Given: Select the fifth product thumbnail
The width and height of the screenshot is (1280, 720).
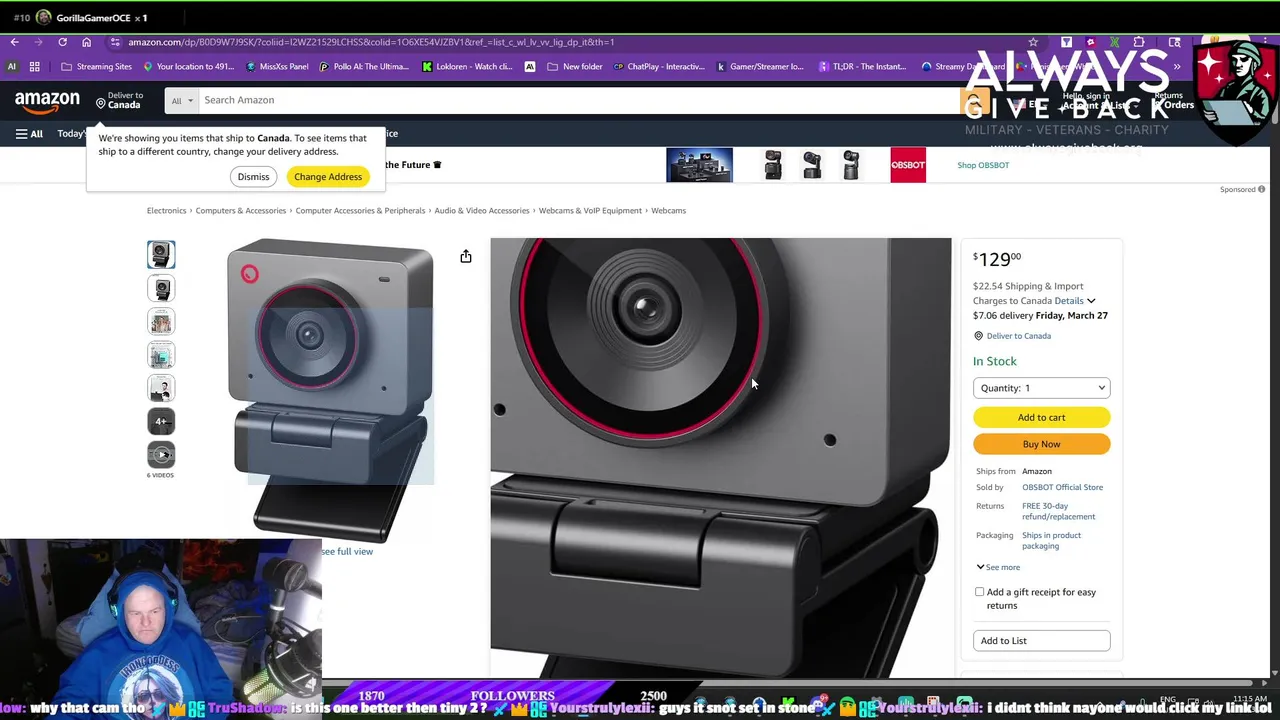Looking at the screenshot, I should coord(161,388).
